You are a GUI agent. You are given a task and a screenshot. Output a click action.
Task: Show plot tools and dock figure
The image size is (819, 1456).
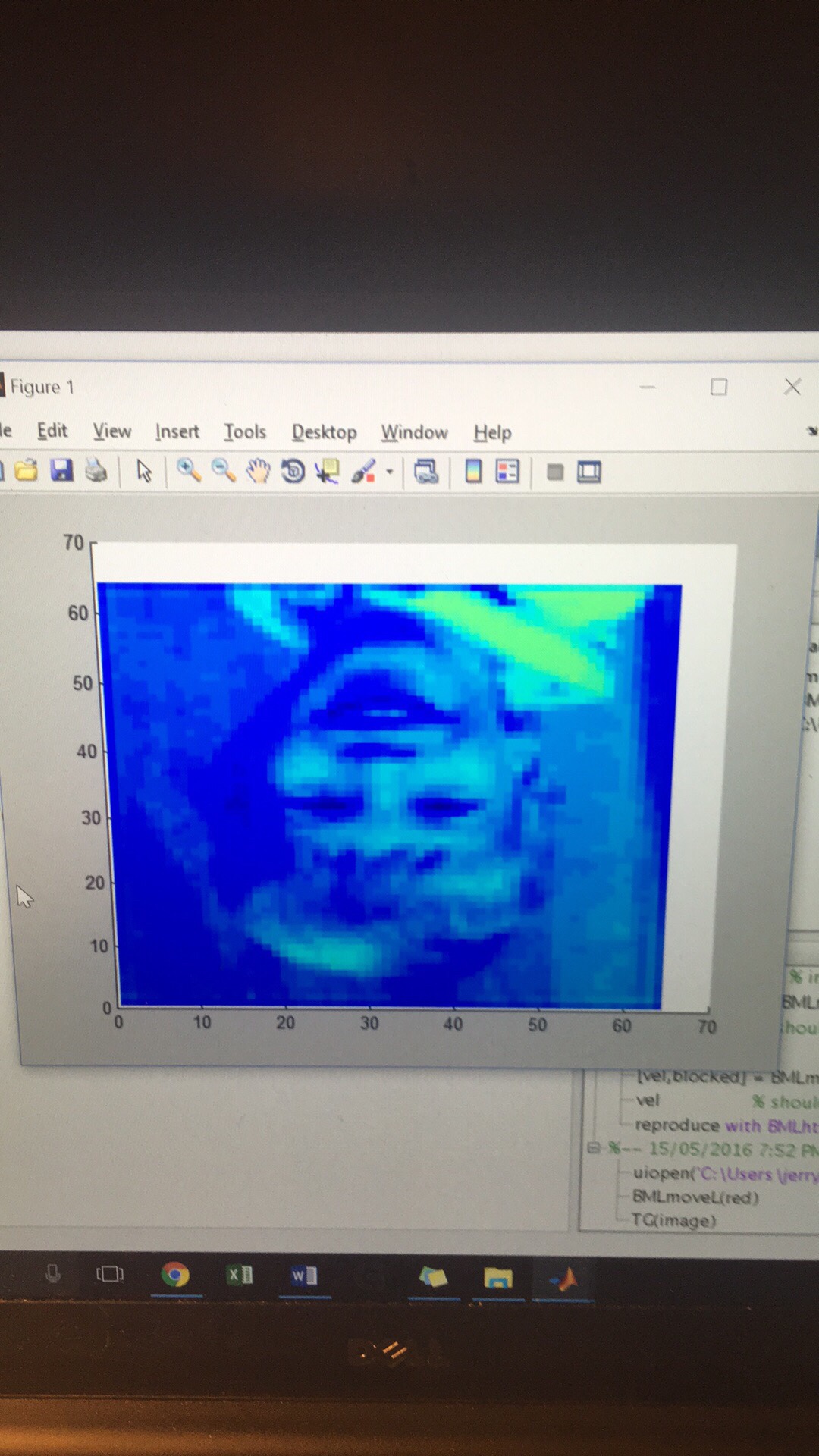click(589, 472)
